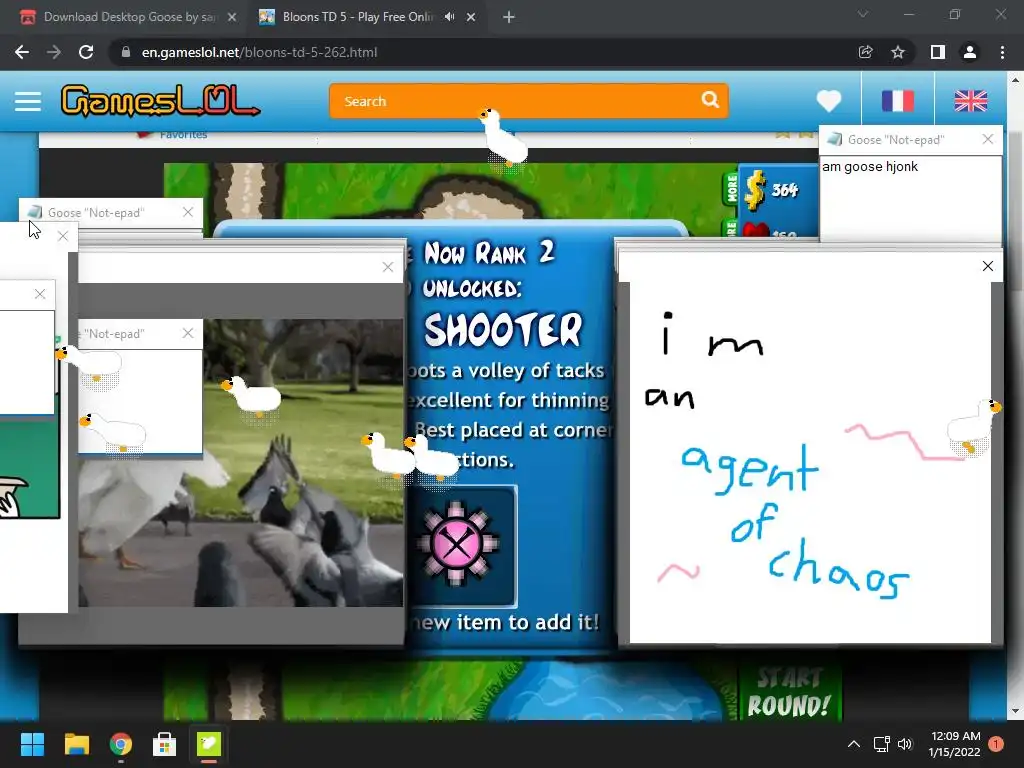Open Microsoft Store from the taskbar
This screenshot has width=1024, height=768.
pos(165,744)
